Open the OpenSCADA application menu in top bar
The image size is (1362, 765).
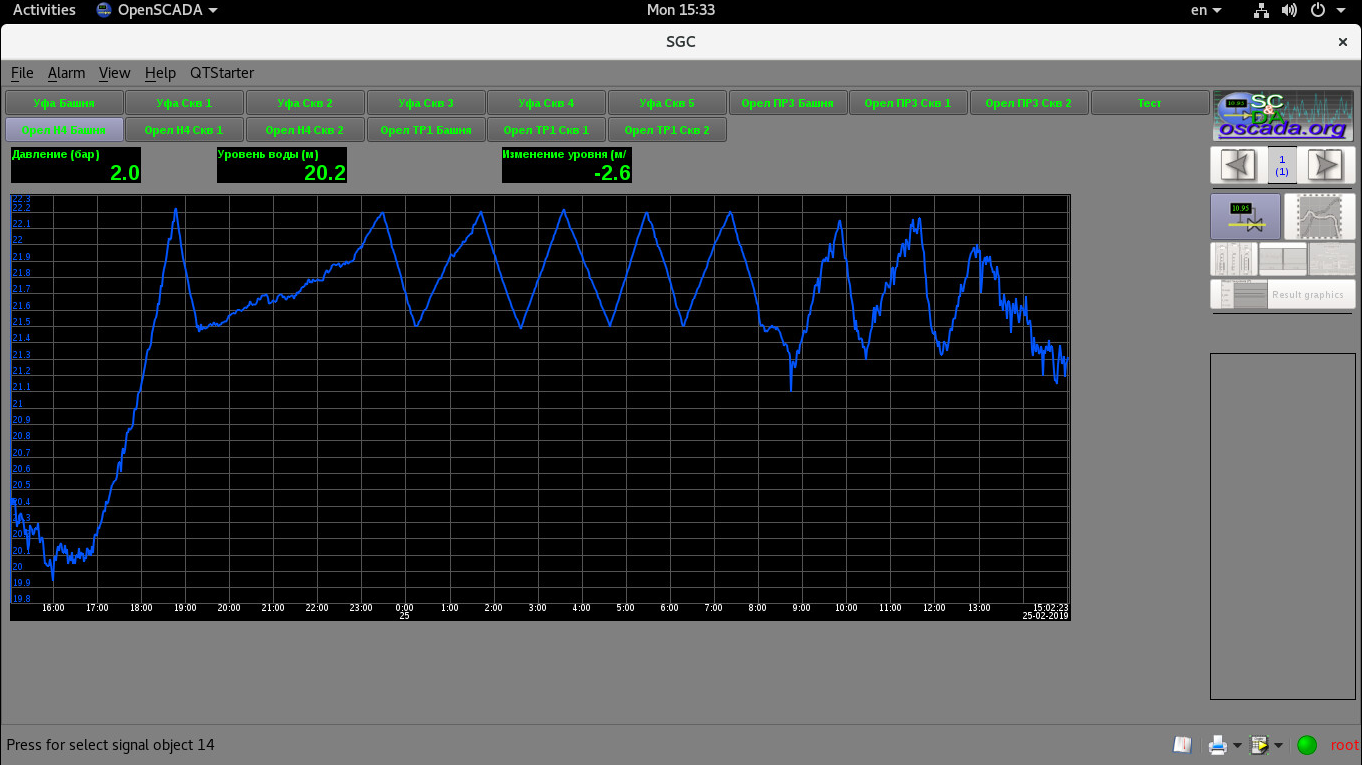[x=158, y=10]
